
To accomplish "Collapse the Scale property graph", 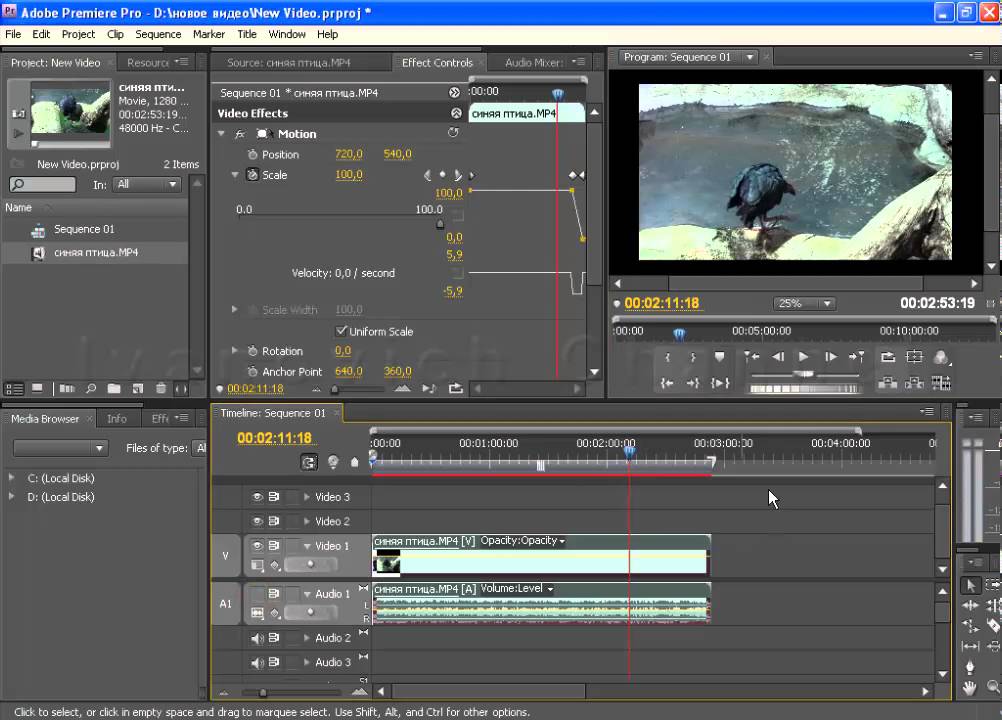I will pos(235,174).
